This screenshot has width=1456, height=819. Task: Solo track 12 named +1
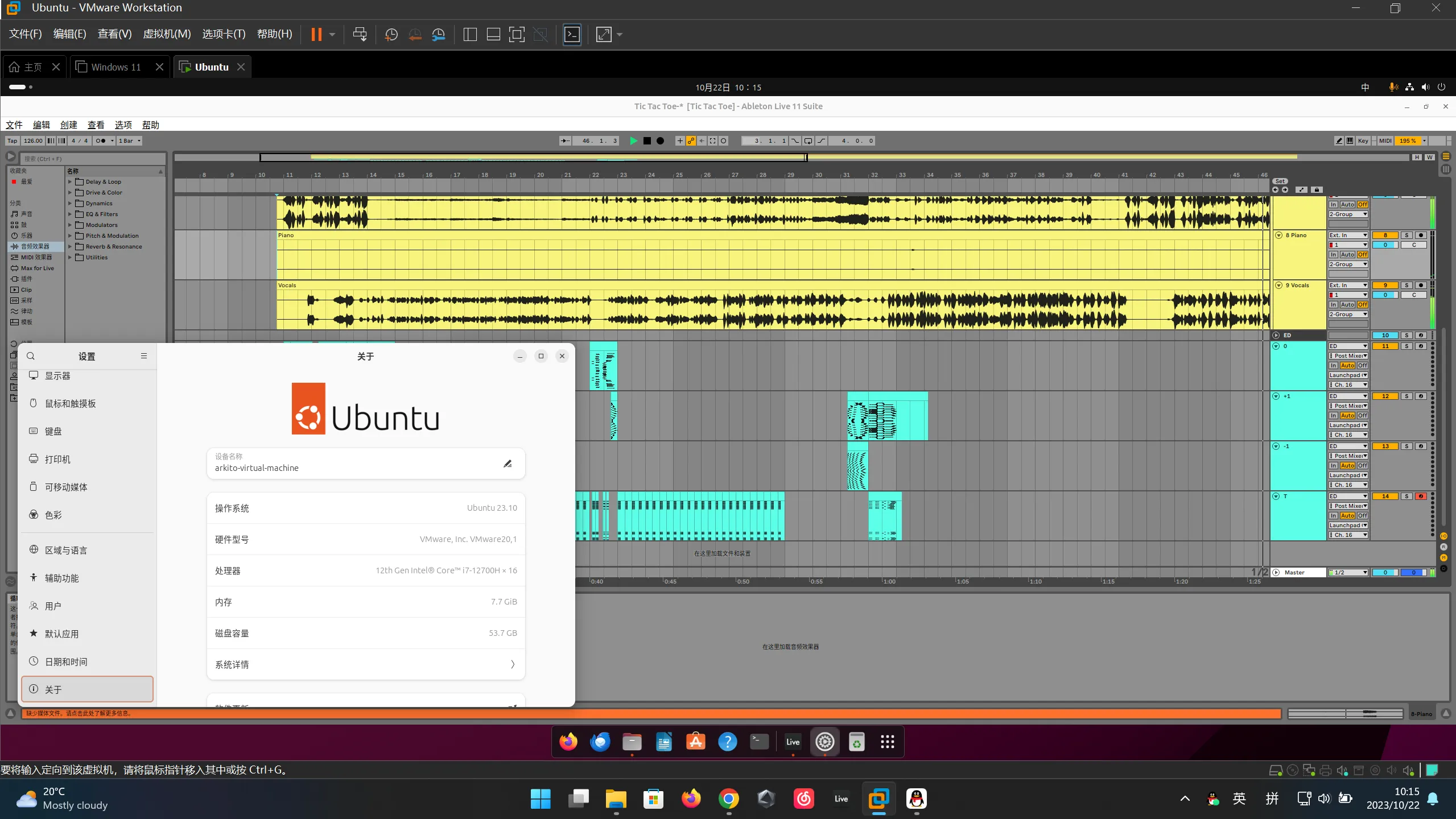[x=1406, y=396]
